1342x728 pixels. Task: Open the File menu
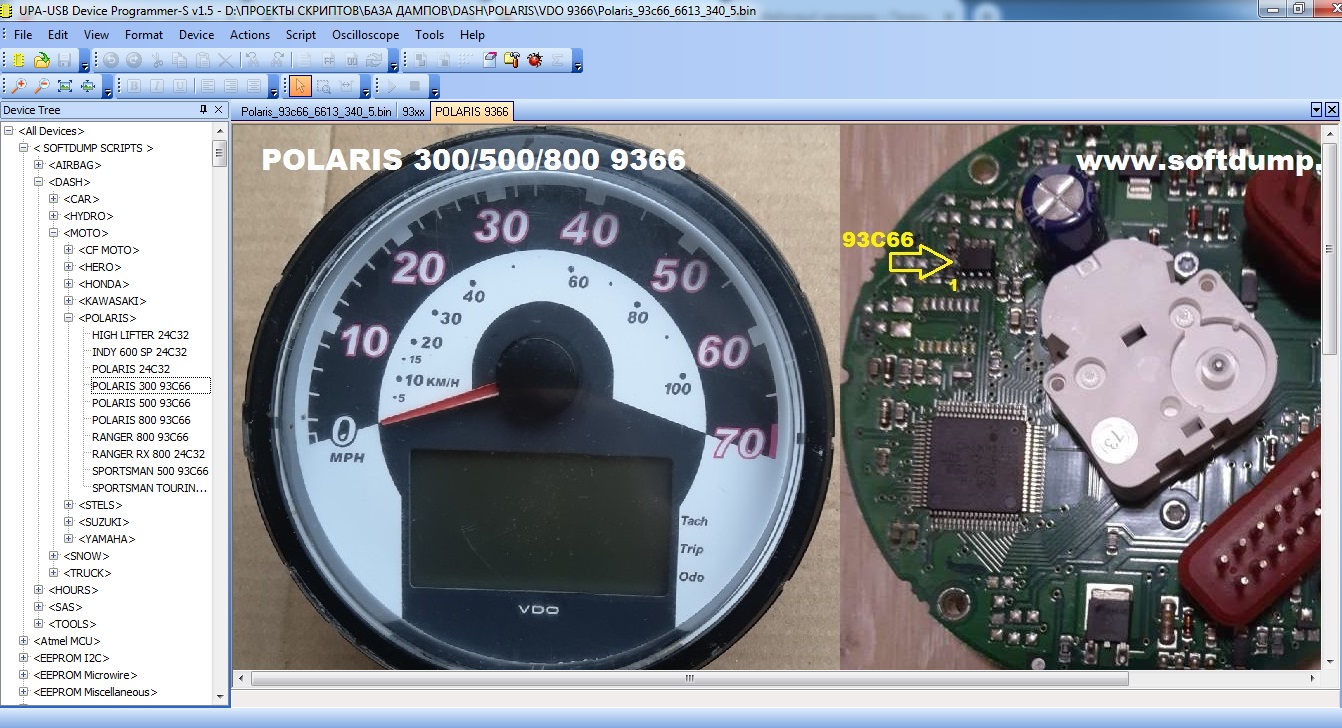click(23, 34)
